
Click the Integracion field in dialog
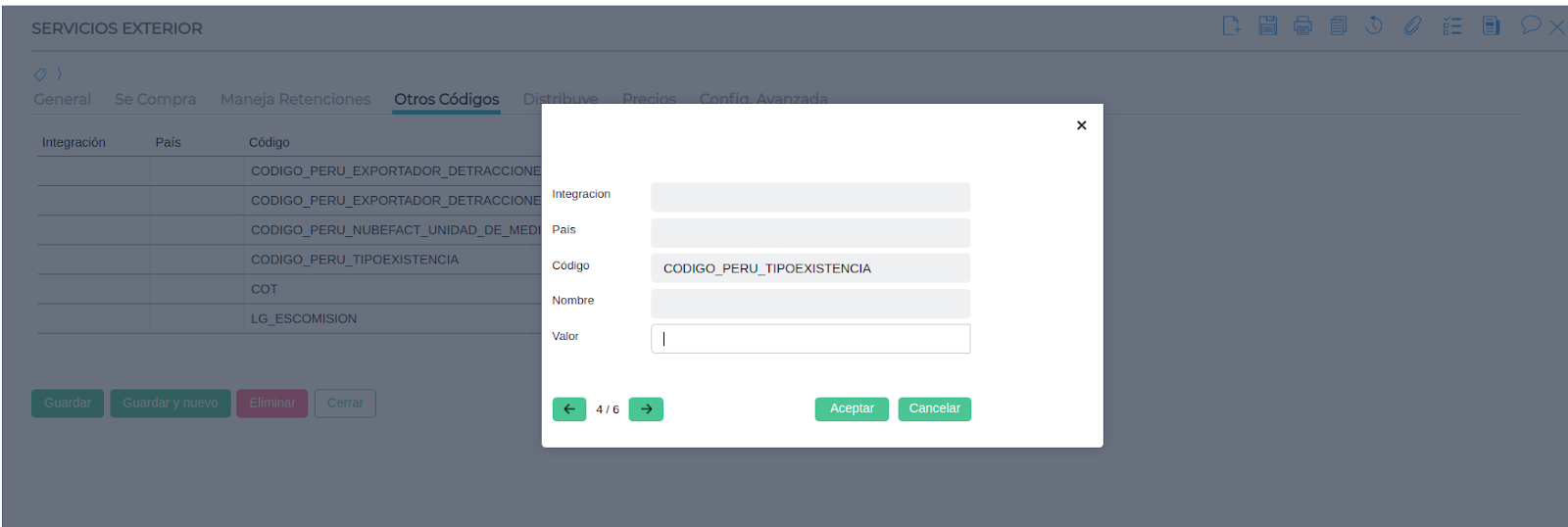(810, 197)
